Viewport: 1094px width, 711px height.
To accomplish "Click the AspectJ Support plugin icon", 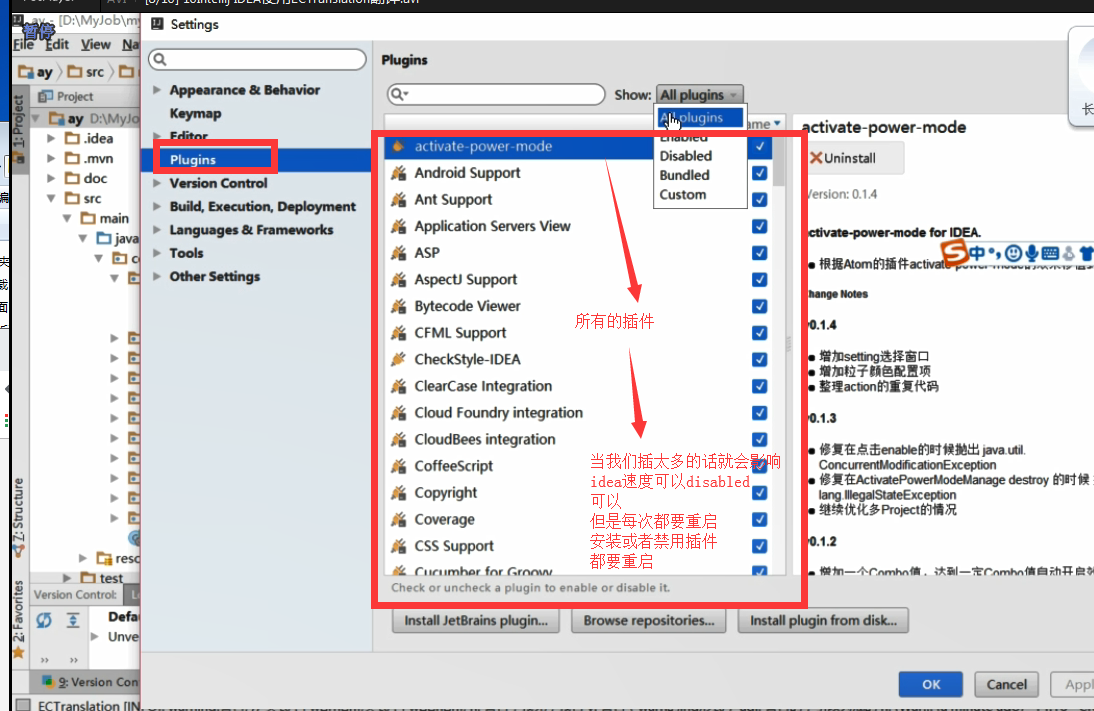I will point(398,280).
